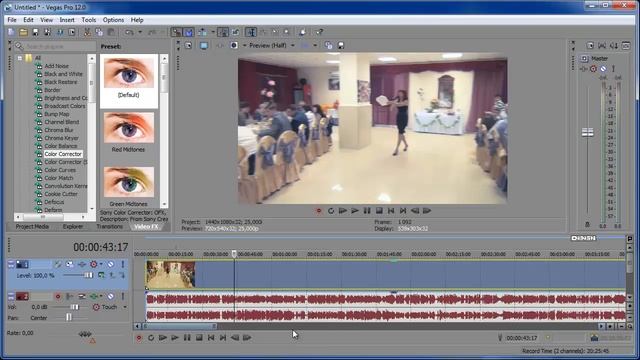Open the Touch automation mode dropdown

[125, 307]
